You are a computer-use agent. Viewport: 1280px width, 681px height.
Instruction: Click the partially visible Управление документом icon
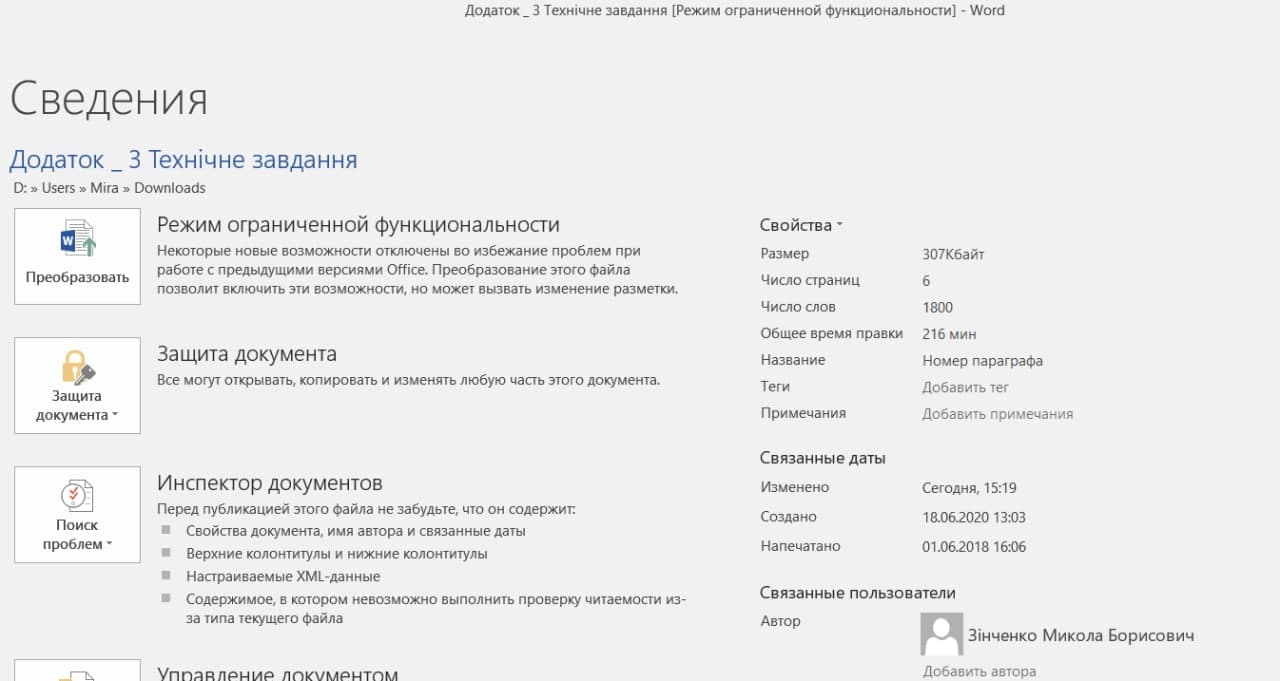(x=77, y=672)
